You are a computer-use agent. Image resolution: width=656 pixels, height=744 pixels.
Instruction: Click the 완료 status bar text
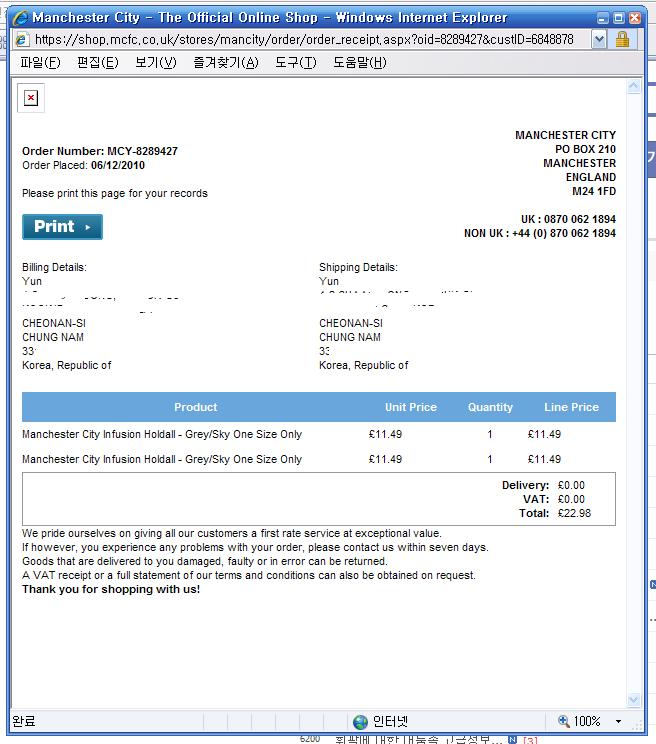24,722
